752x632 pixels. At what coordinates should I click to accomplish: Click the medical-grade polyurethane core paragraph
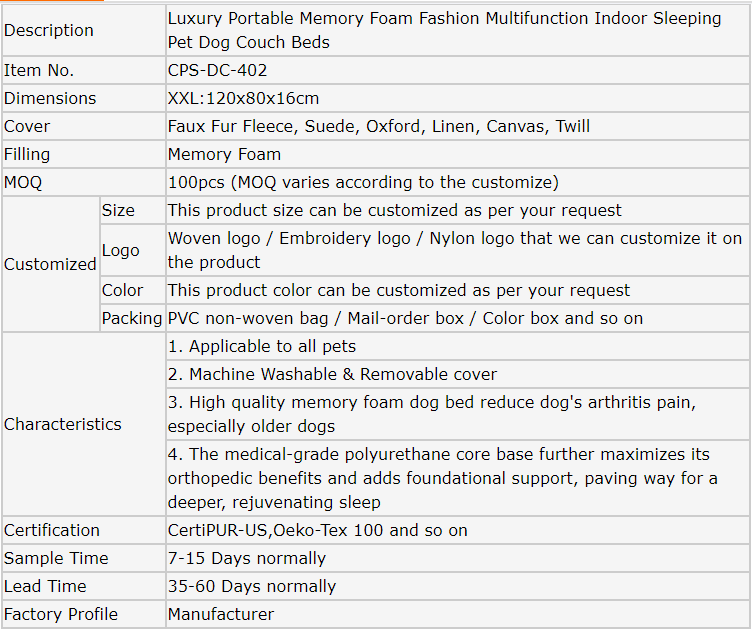point(442,478)
